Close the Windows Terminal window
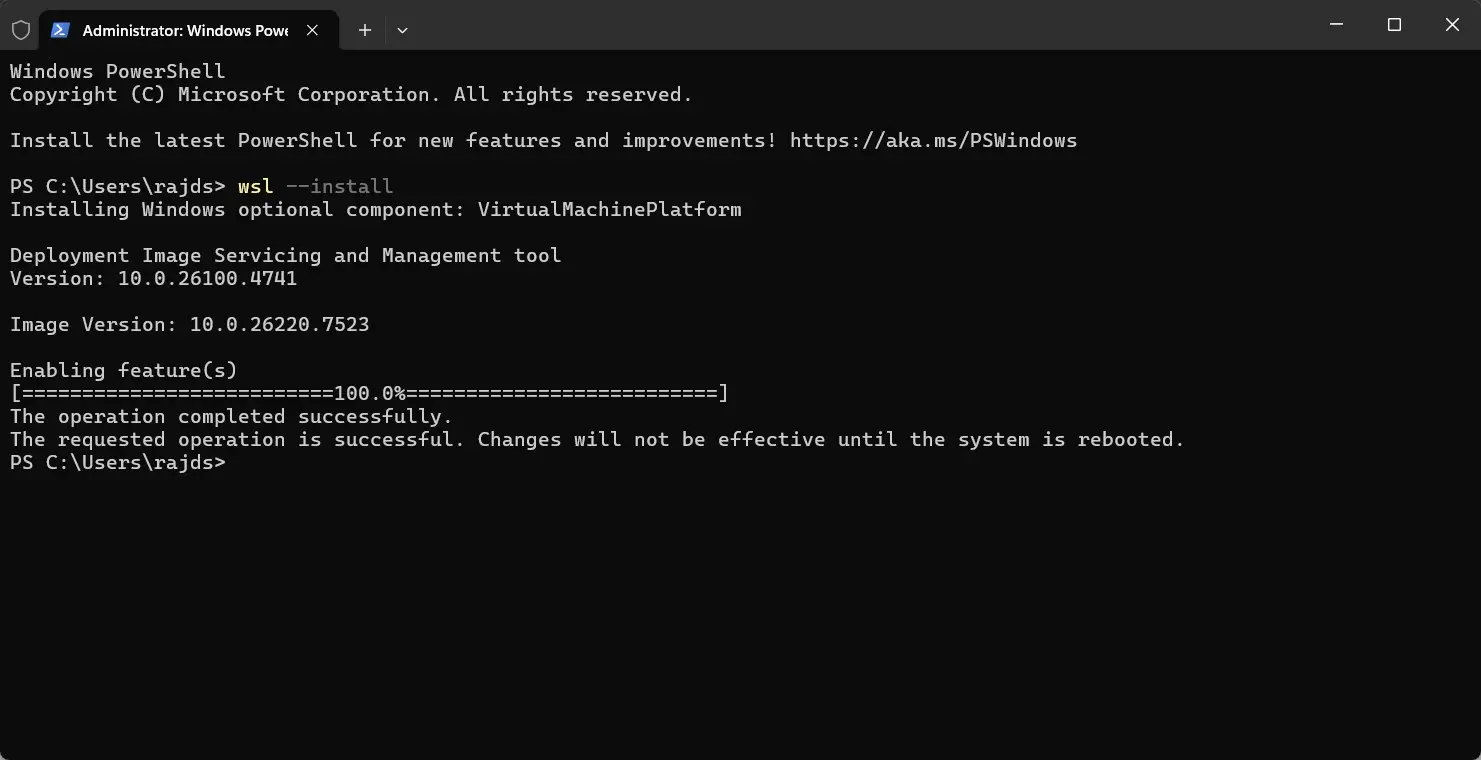The width and height of the screenshot is (1481, 760). click(1452, 25)
